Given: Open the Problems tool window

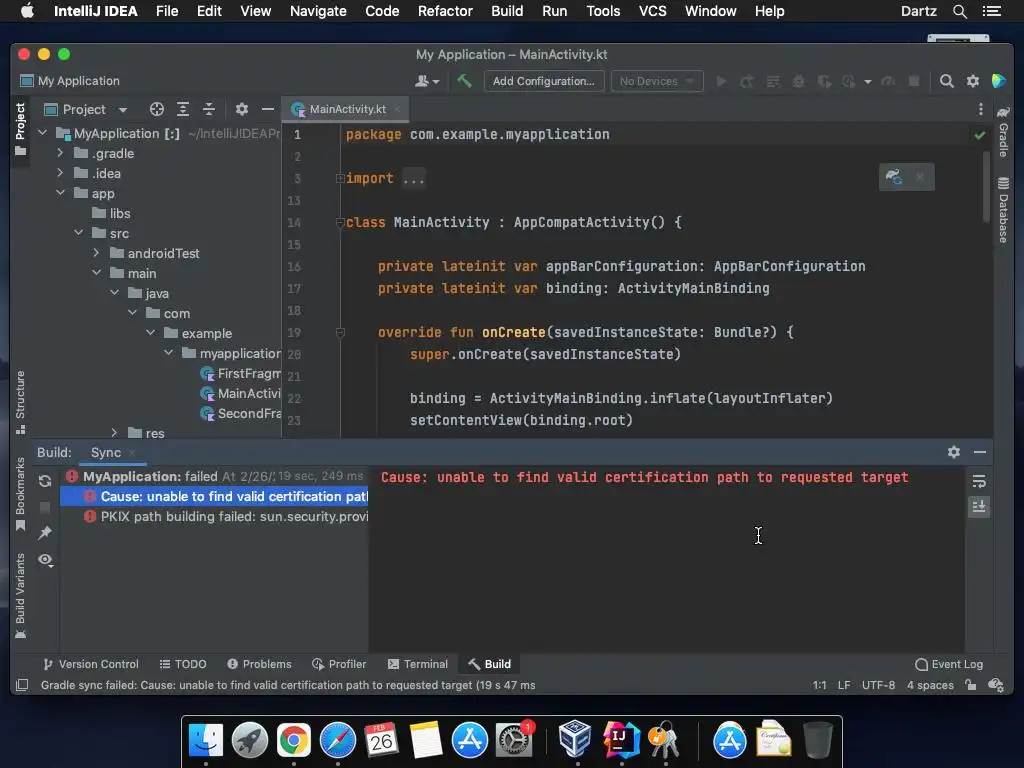Looking at the screenshot, I should (259, 664).
